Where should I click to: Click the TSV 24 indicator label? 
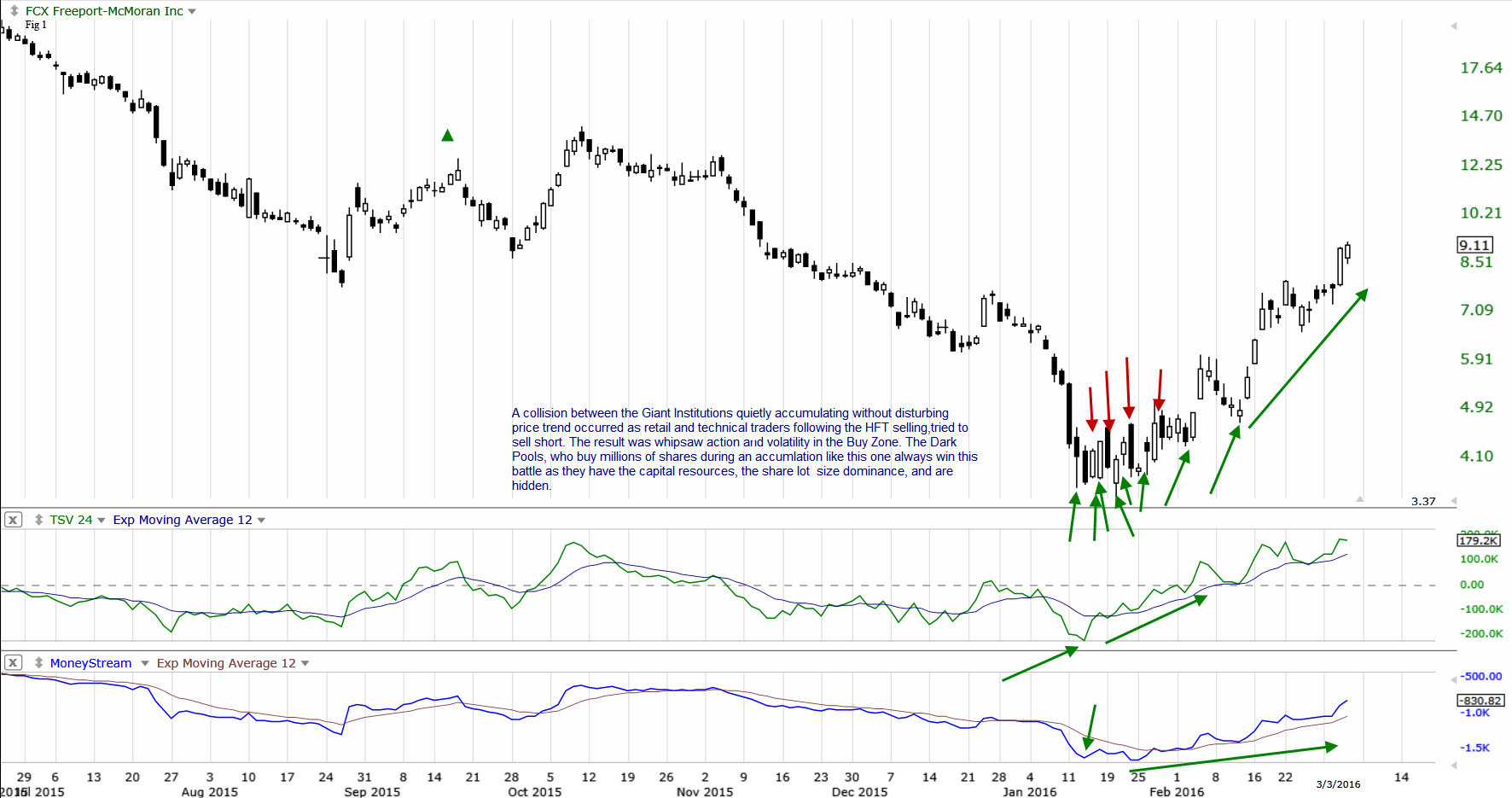[x=71, y=520]
